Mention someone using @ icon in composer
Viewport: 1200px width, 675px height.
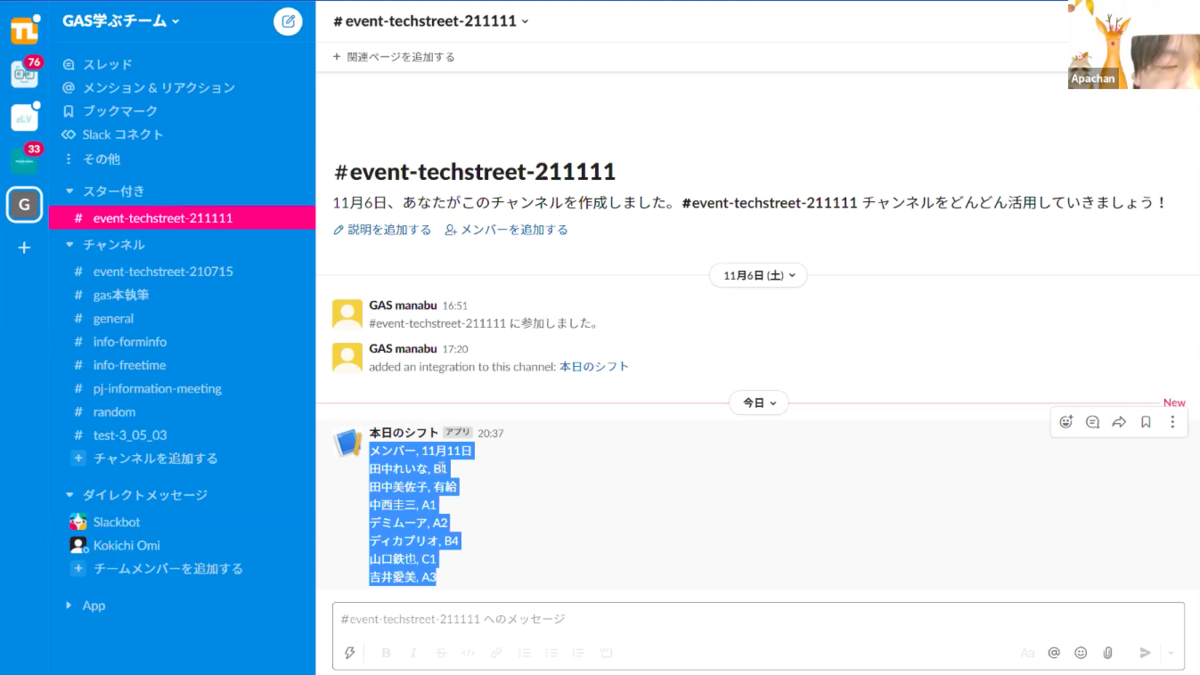[x=1054, y=653]
